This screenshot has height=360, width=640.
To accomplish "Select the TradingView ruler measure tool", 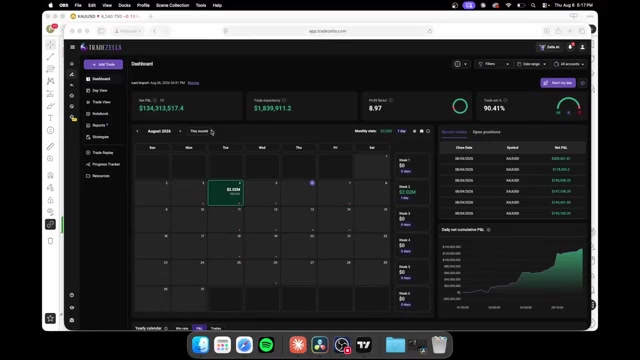I will pos(50,147).
